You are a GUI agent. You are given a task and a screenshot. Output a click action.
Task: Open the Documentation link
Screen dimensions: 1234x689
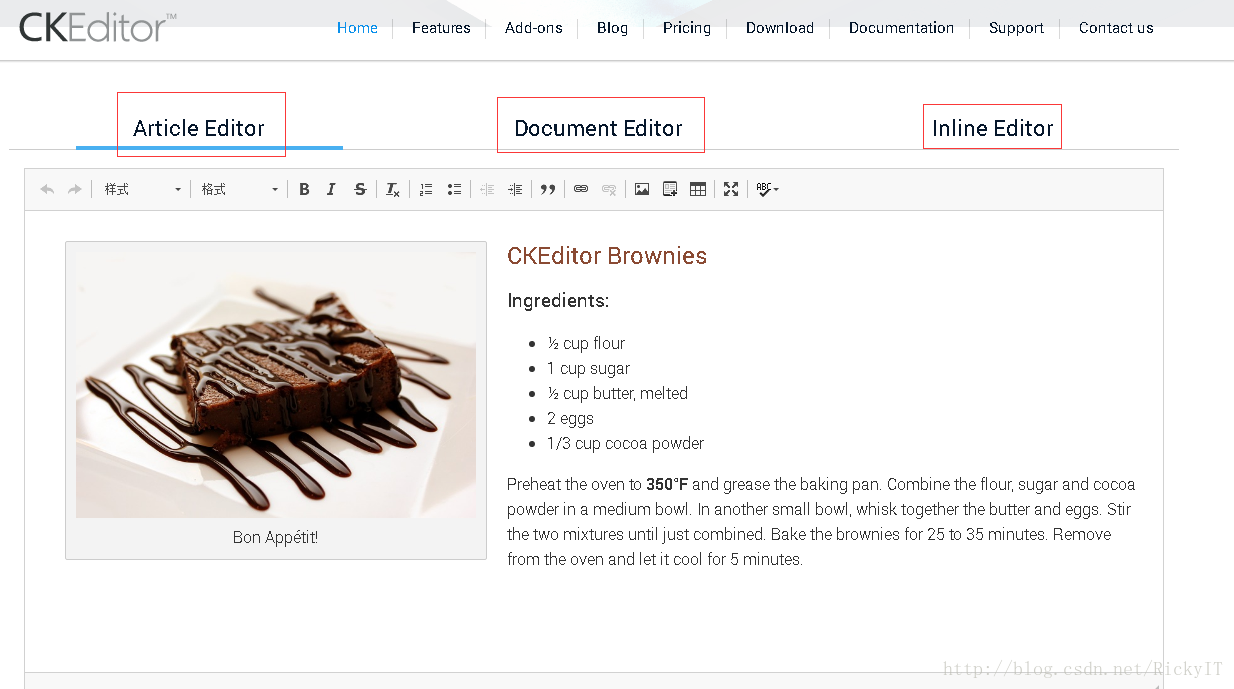click(x=901, y=28)
